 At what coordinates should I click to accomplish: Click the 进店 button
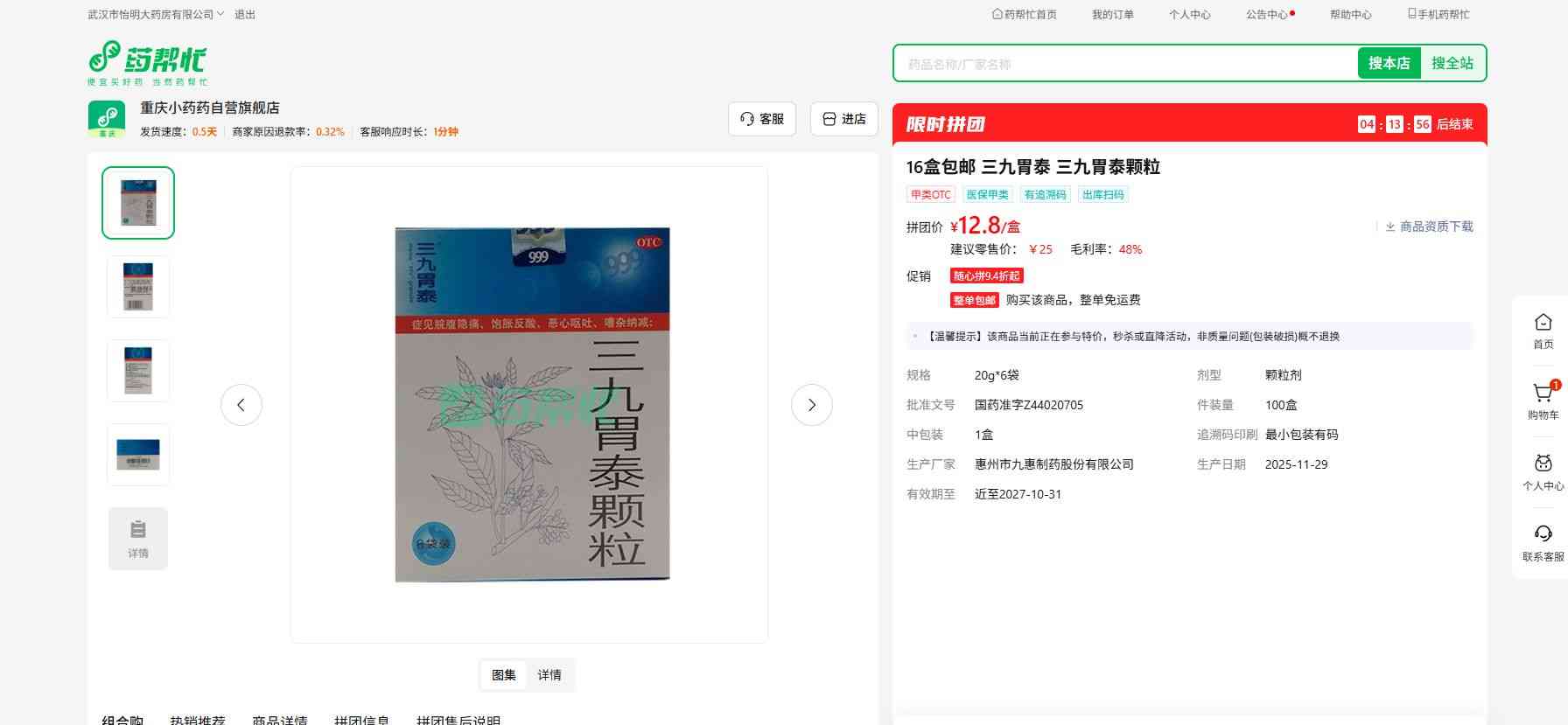click(x=843, y=119)
